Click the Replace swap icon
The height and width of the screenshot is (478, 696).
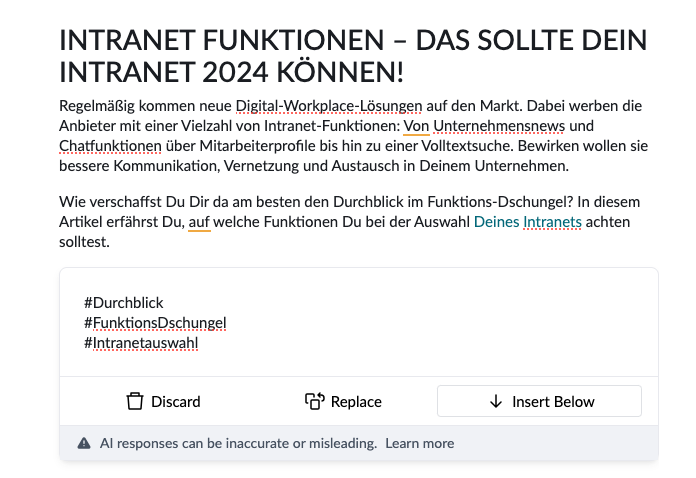click(315, 402)
